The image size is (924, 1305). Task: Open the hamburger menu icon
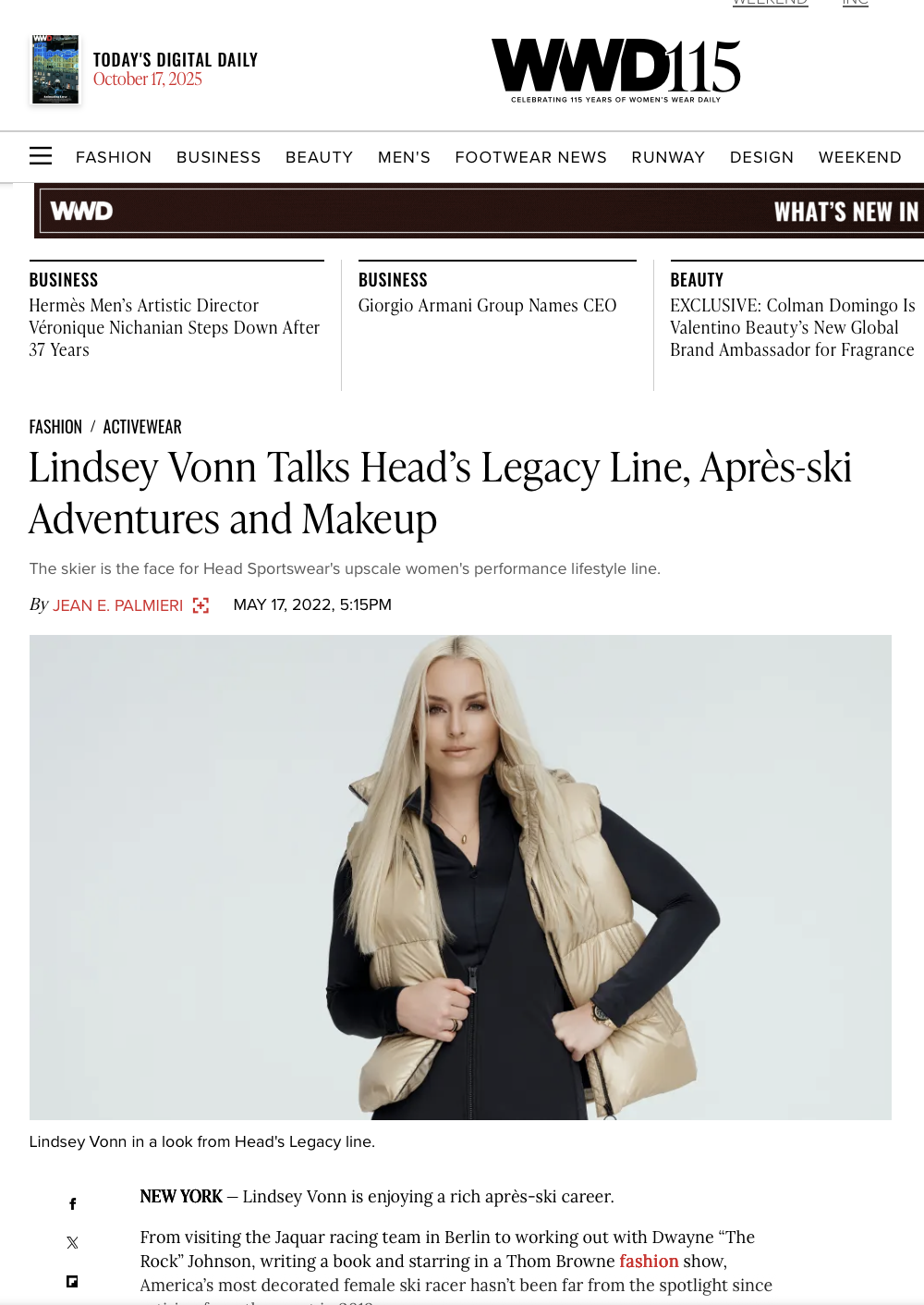click(41, 156)
